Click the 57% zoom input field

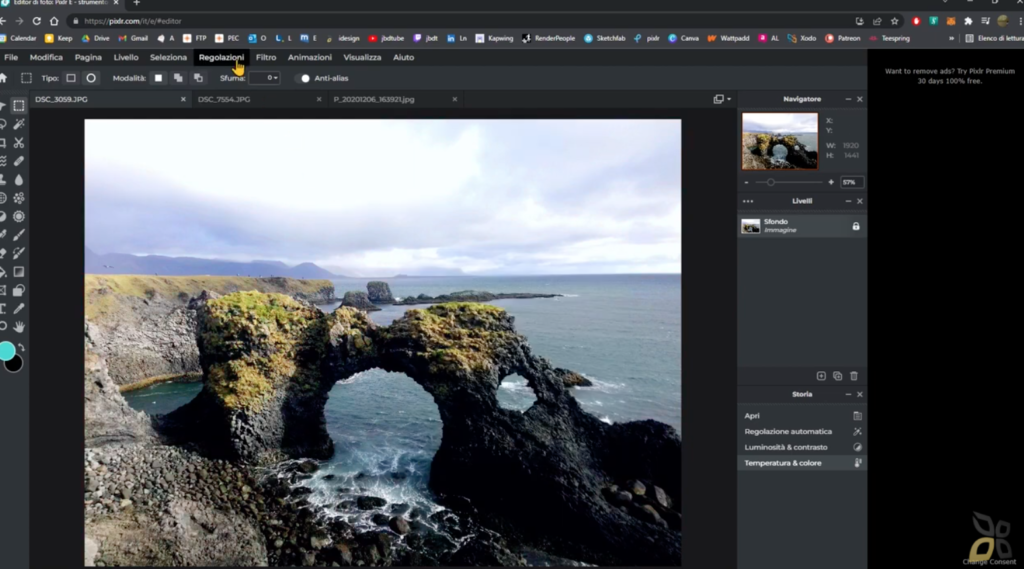(851, 182)
